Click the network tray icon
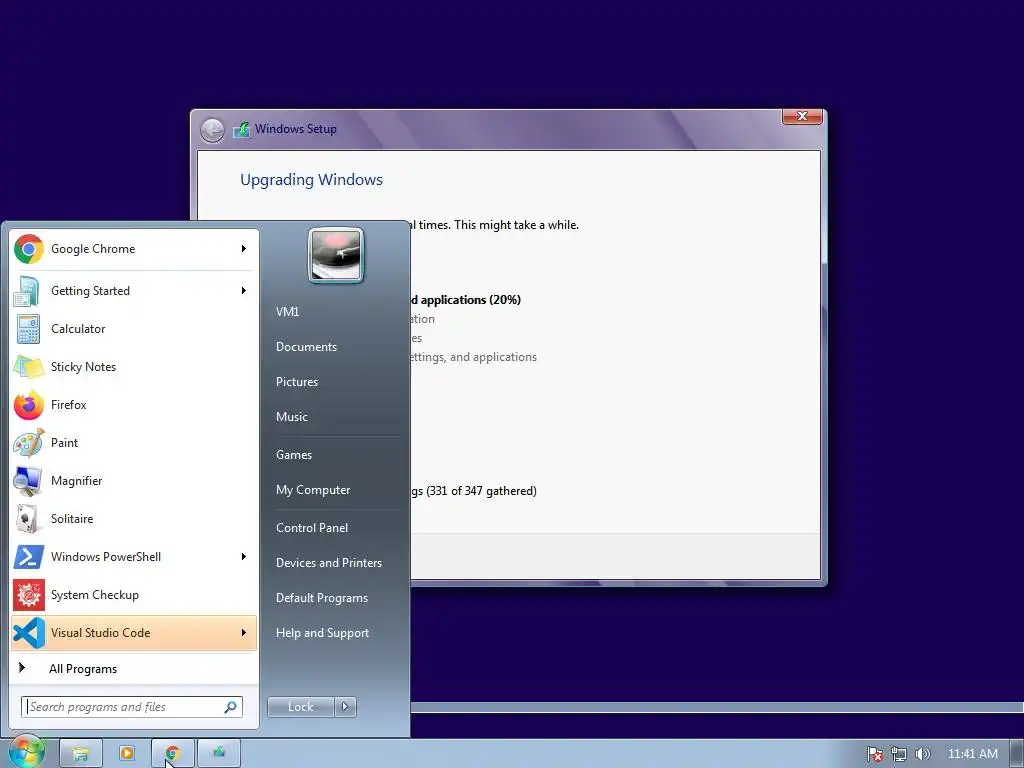Viewport: 1024px width, 768px height. click(899, 754)
